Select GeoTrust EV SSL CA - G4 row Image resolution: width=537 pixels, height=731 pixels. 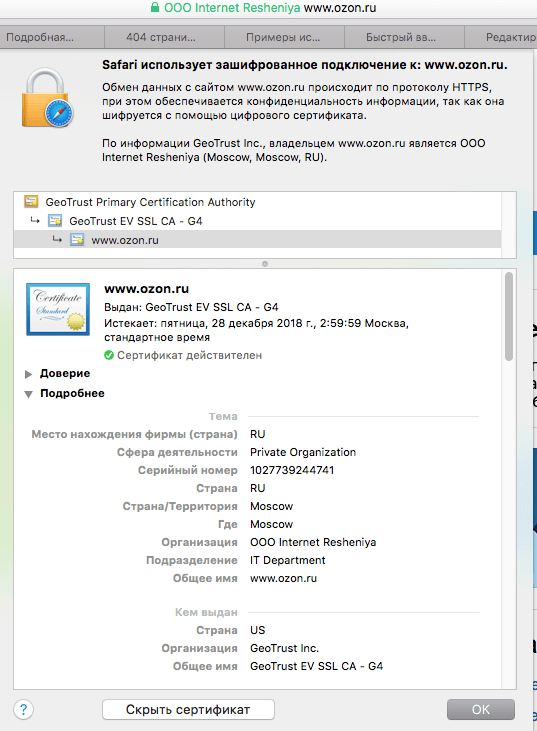[x=257, y=221]
